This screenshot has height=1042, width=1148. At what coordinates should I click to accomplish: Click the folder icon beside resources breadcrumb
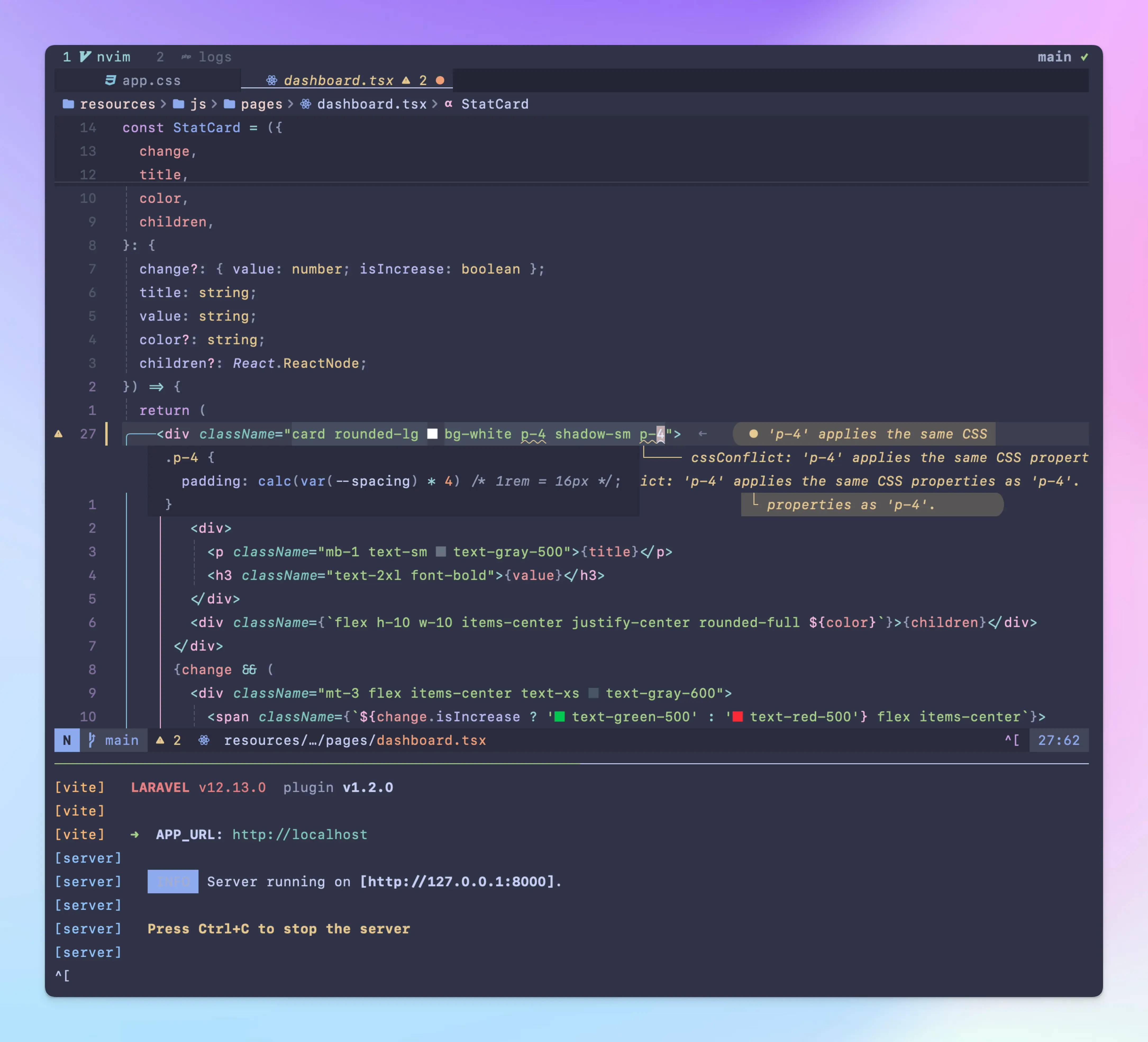(68, 104)
